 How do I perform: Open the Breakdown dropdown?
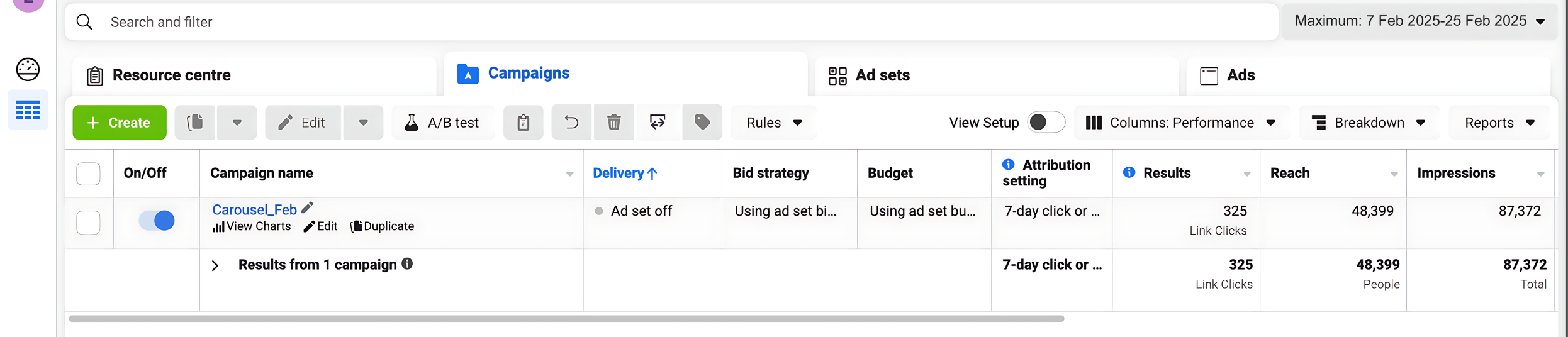(1369, 123)
